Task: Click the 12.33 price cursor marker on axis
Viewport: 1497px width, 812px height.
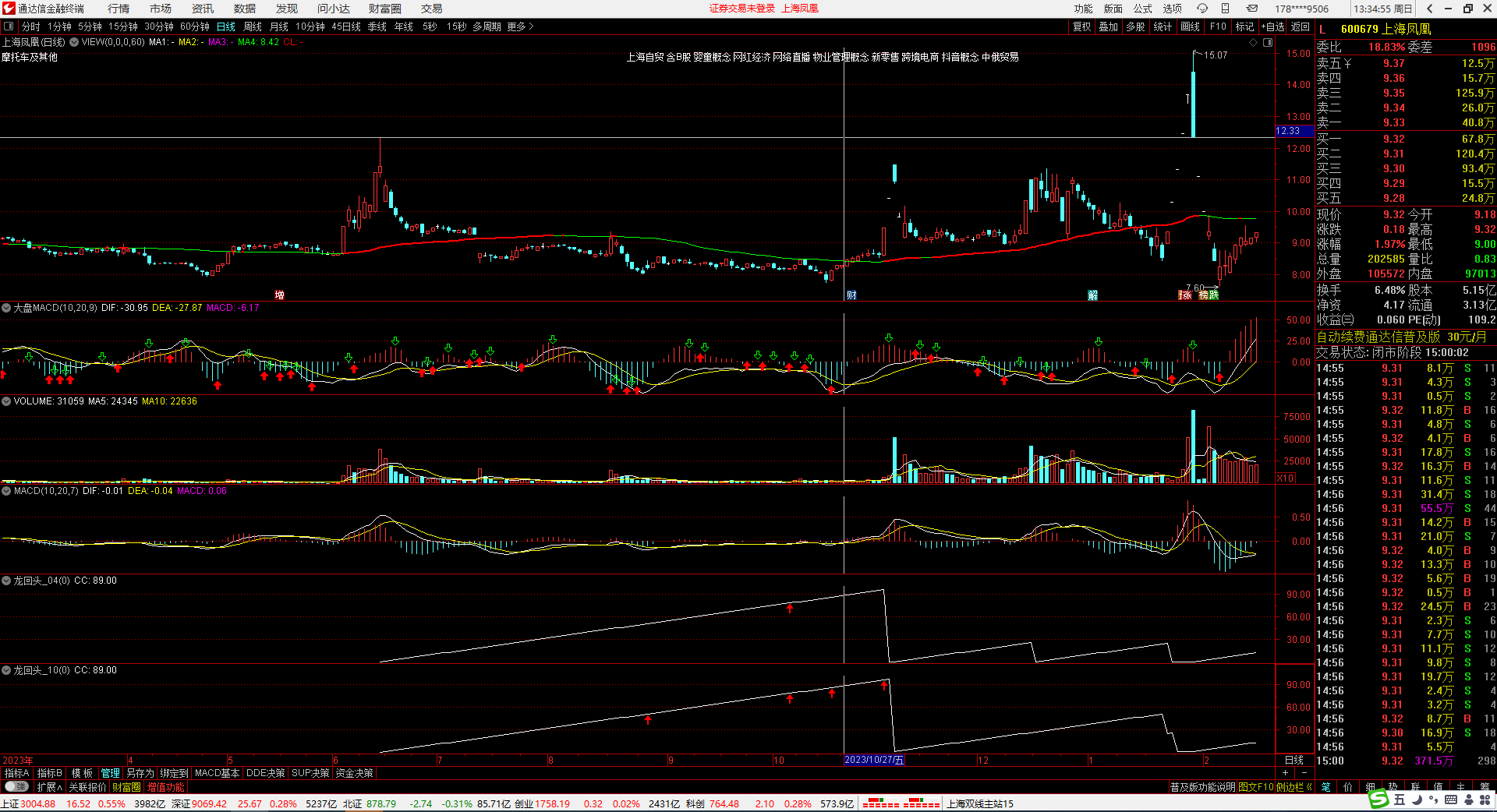Action: pyautogui.click(x=1294, y=131)
